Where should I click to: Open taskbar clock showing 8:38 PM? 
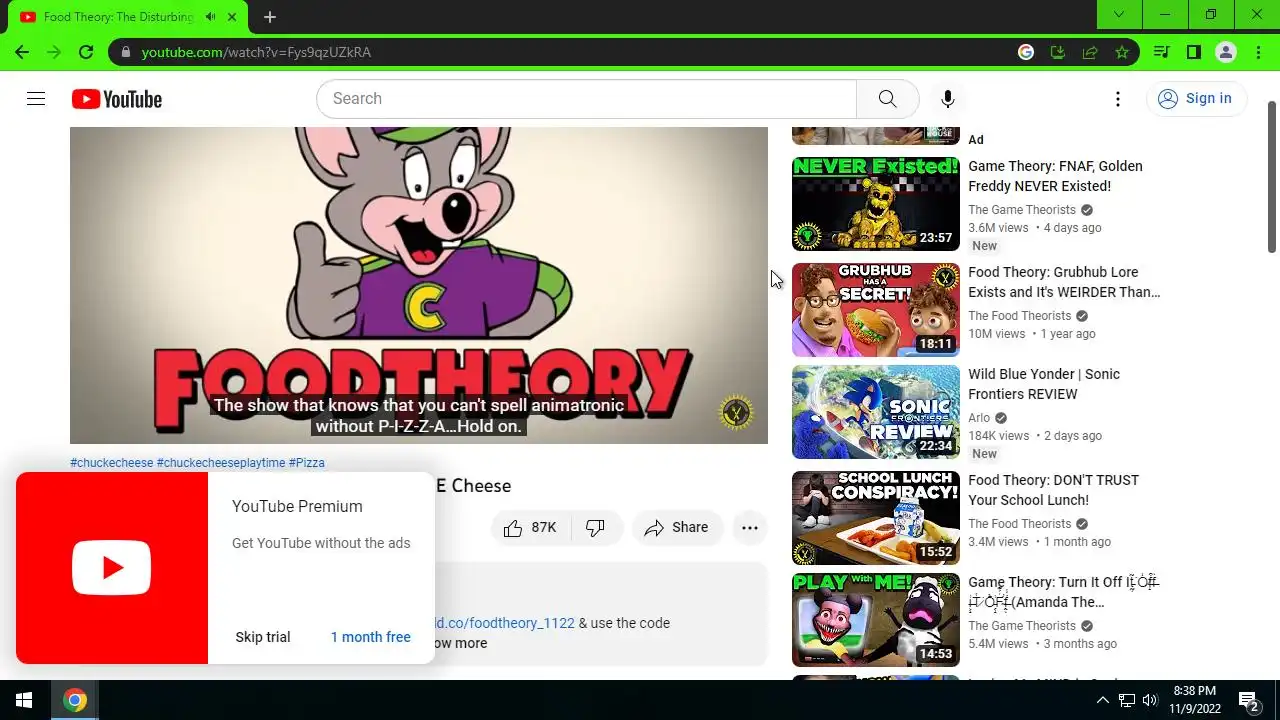tap(1194, 700)
